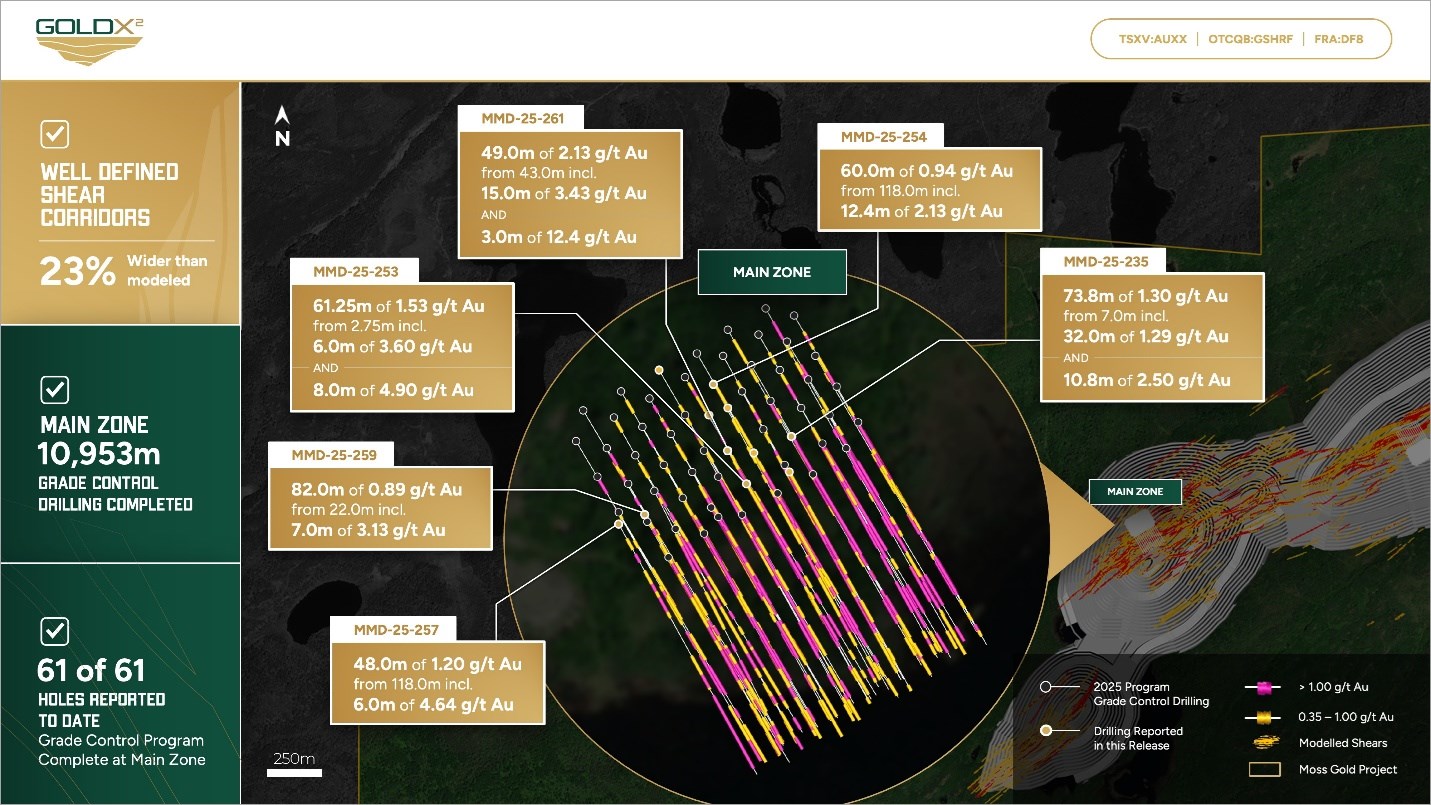Click the TSXV:AUXX ticker link
1431x805 pixels.
tap(1152, 40)
